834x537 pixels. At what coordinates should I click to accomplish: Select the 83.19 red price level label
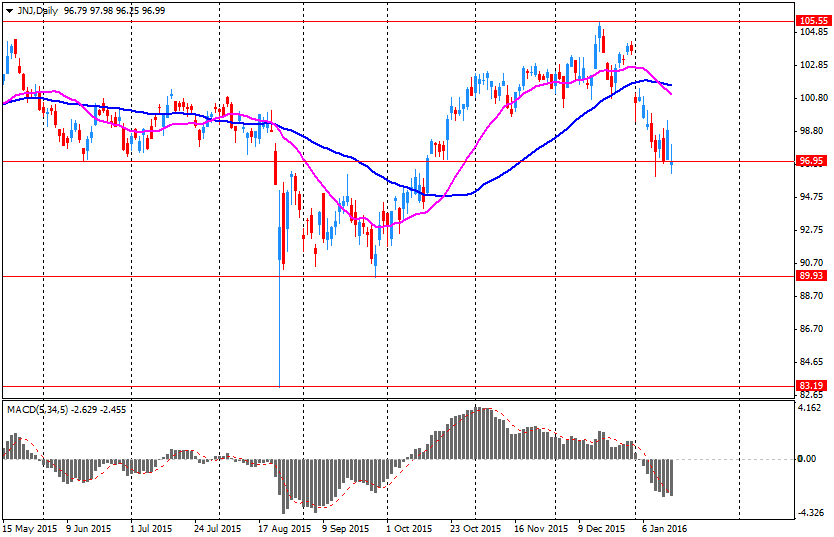click(811, 385)
